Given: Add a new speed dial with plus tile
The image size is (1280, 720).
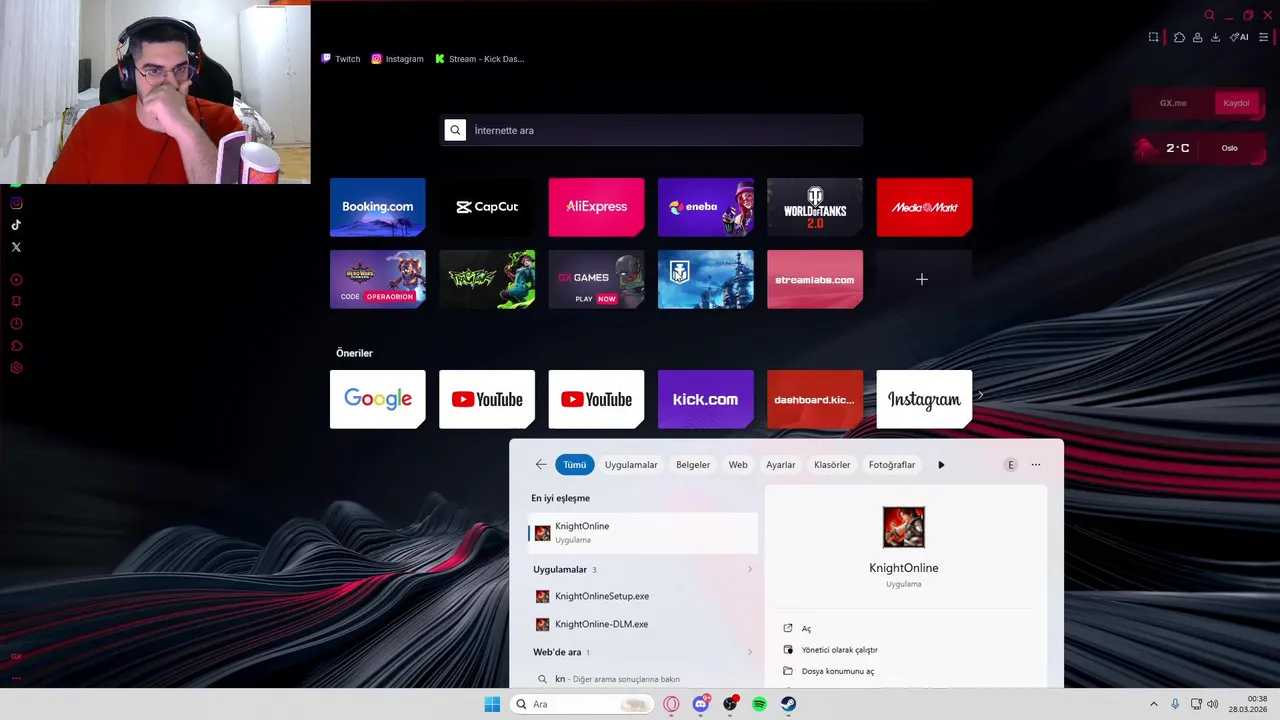Looking at the screenshot, I should (924, 279).
